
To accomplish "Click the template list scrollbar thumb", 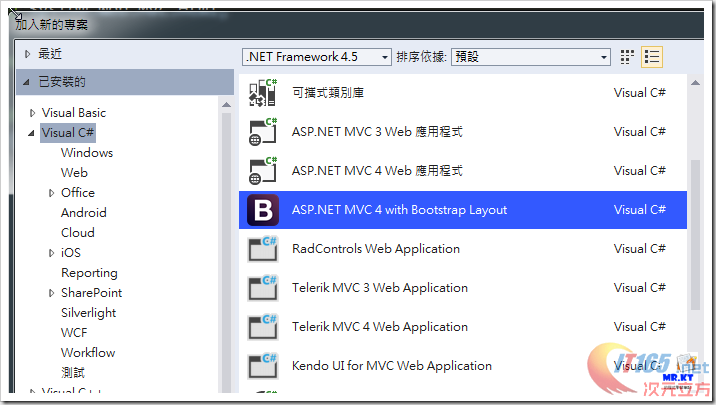I will [x=695, y=235].
